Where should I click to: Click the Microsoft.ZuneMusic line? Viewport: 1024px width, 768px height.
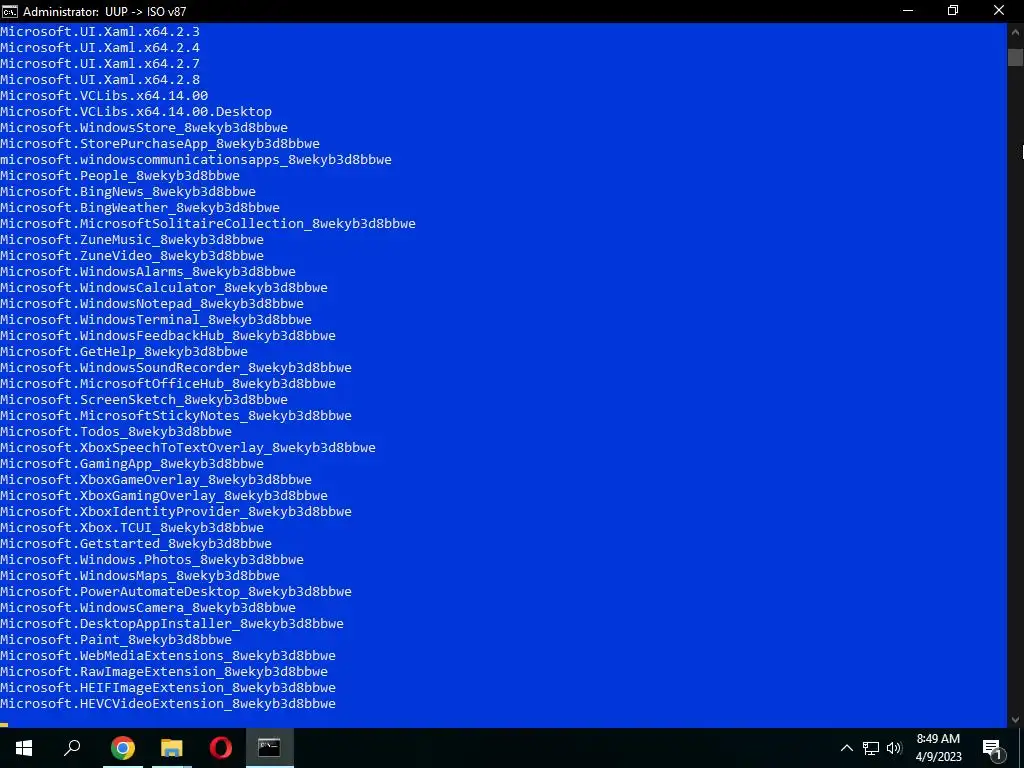[132, 240]
